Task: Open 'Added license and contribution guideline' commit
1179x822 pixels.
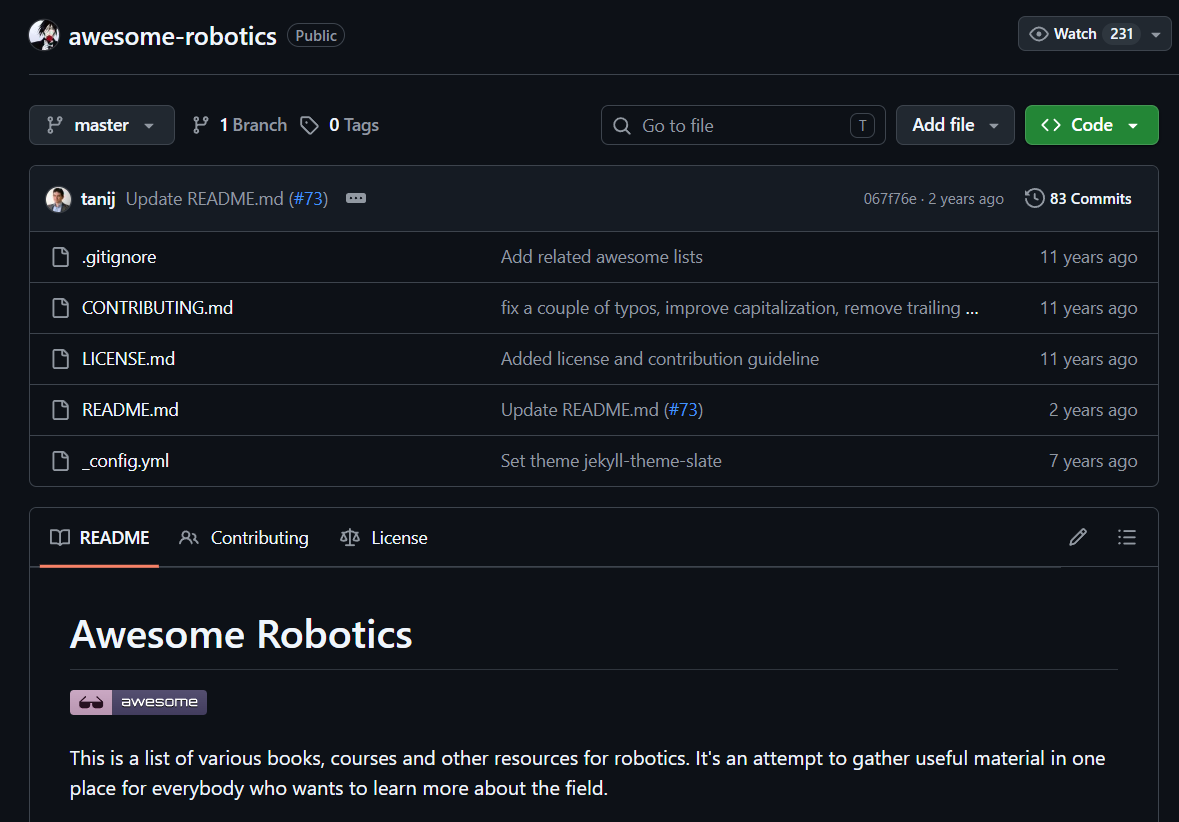Action: [659, 359]
